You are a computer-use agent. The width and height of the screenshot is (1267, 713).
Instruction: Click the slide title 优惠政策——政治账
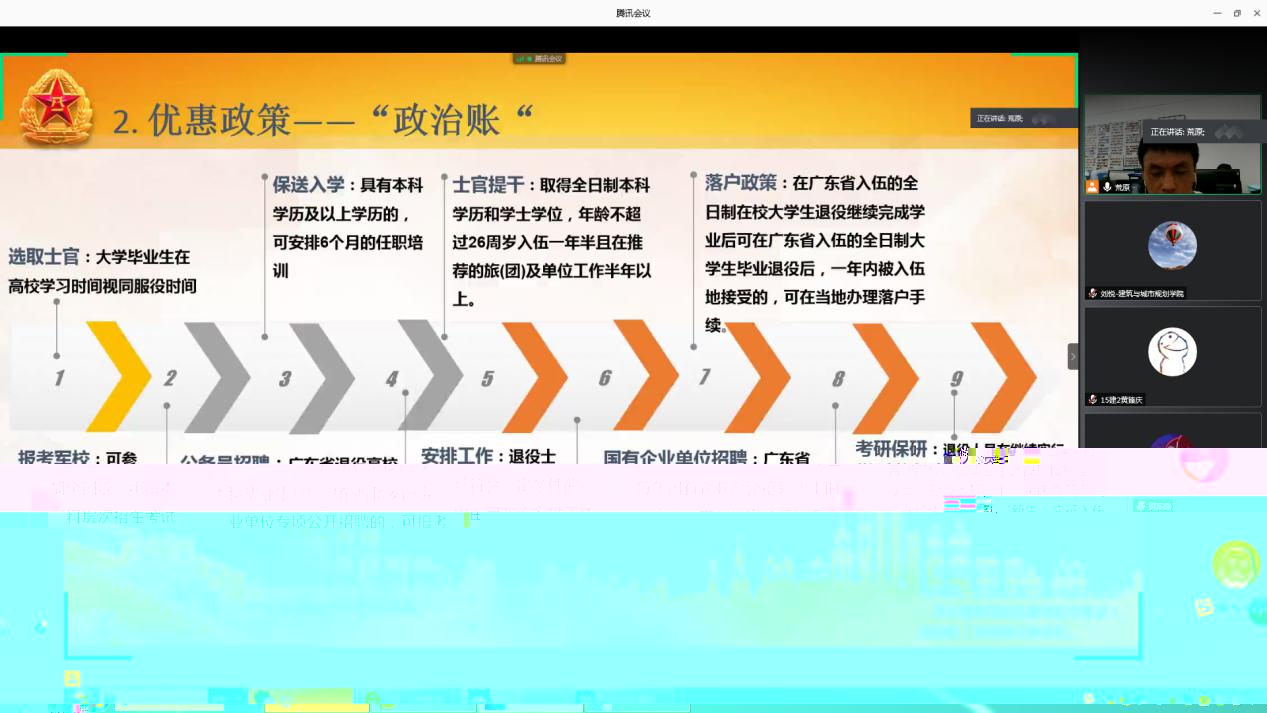pos(323,120)
